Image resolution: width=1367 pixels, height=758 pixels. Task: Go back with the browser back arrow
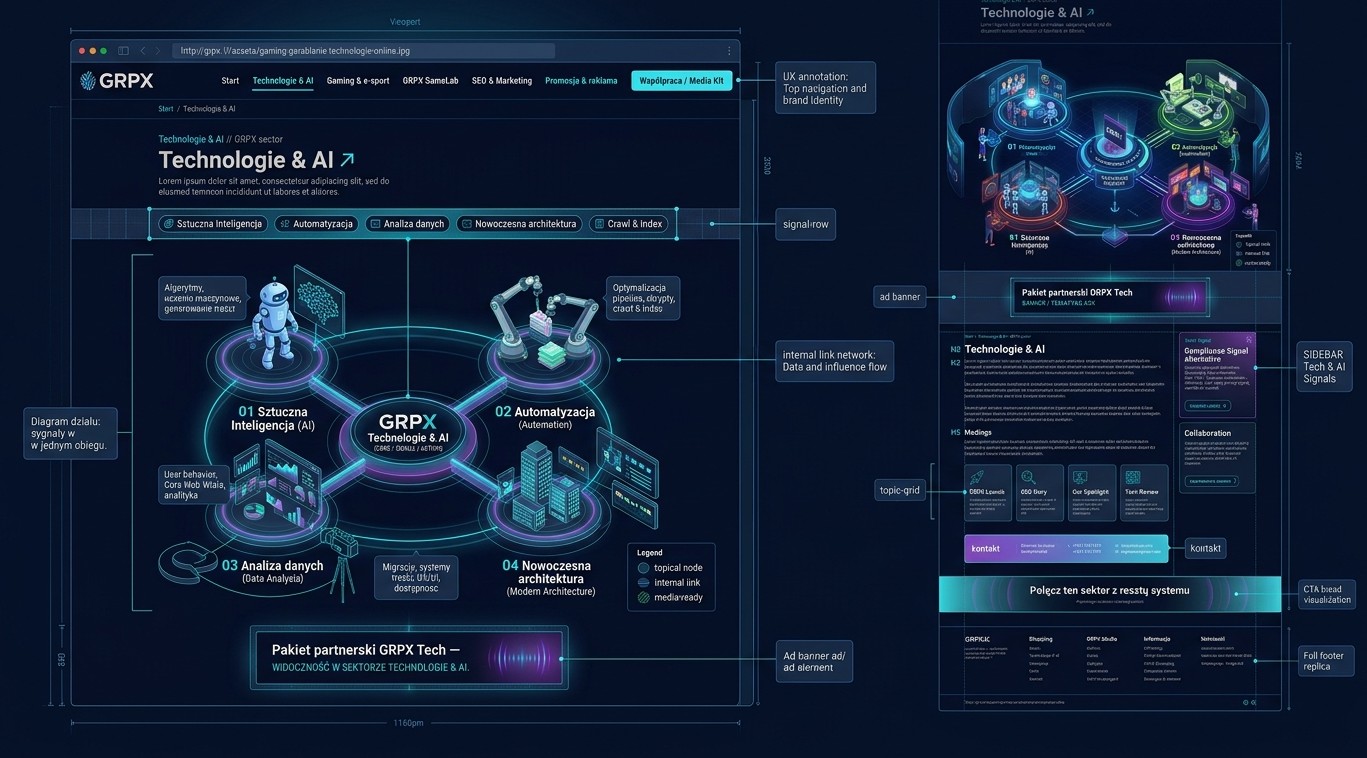point(143,50)
